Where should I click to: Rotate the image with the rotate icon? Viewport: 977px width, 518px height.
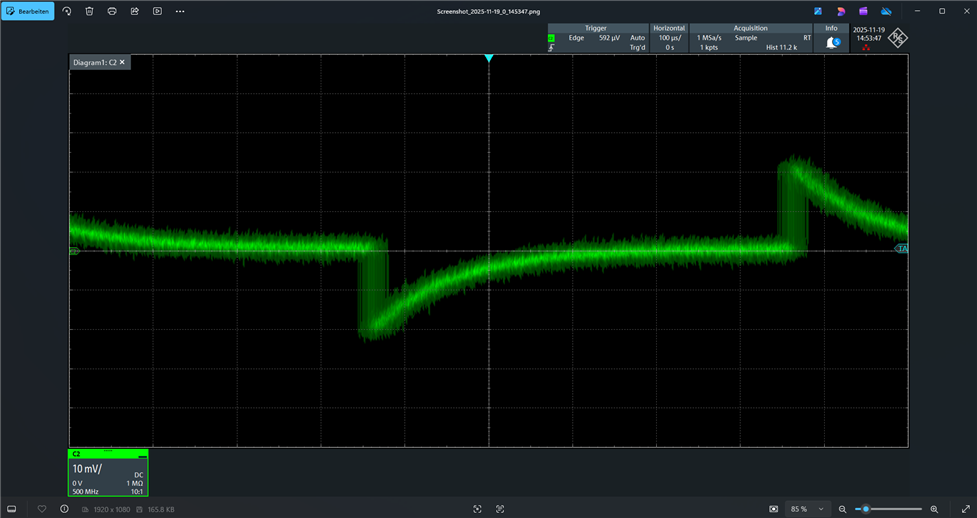point(67,11)
